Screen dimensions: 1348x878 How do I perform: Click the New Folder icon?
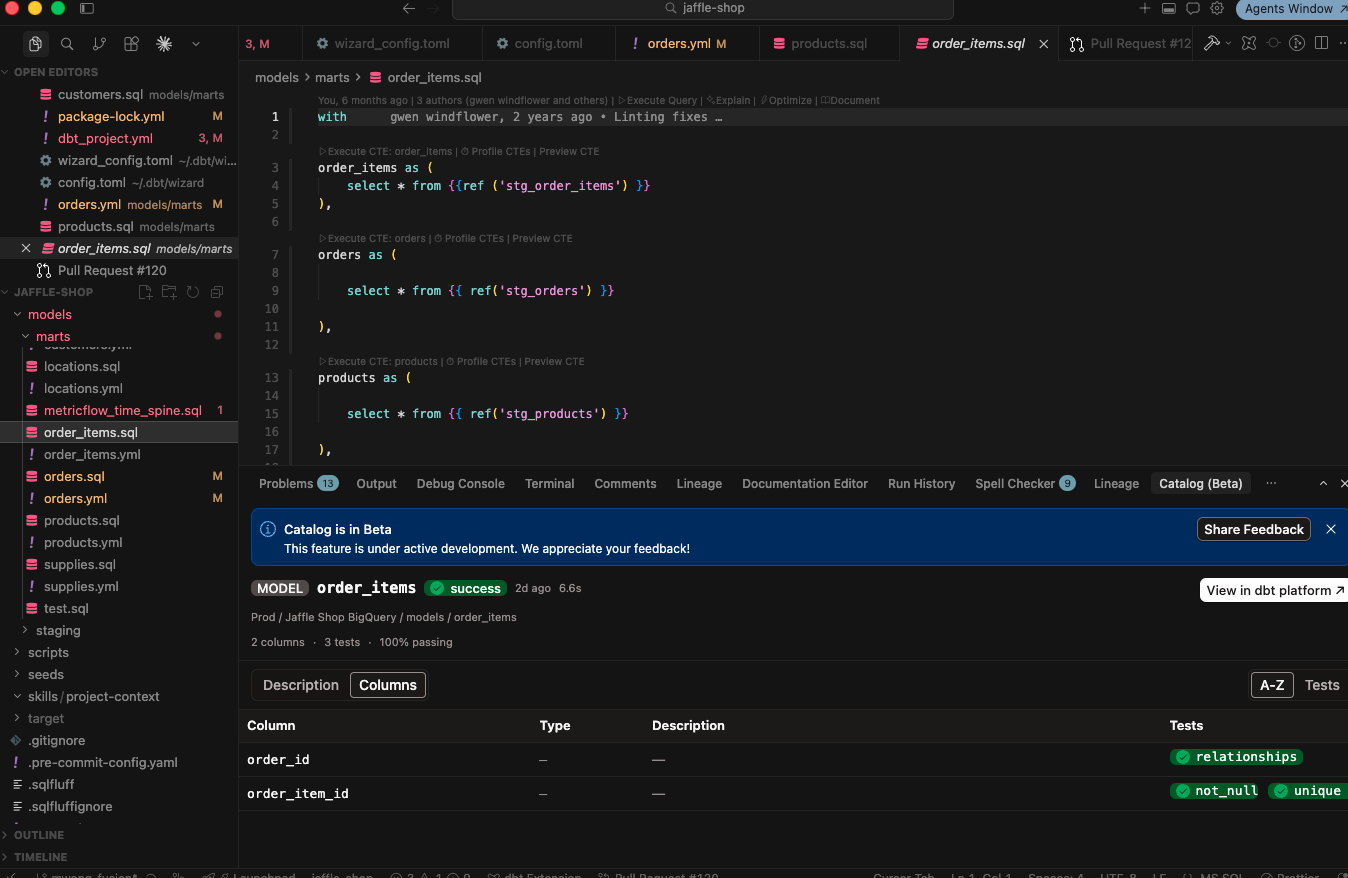[x=169, y=292]
